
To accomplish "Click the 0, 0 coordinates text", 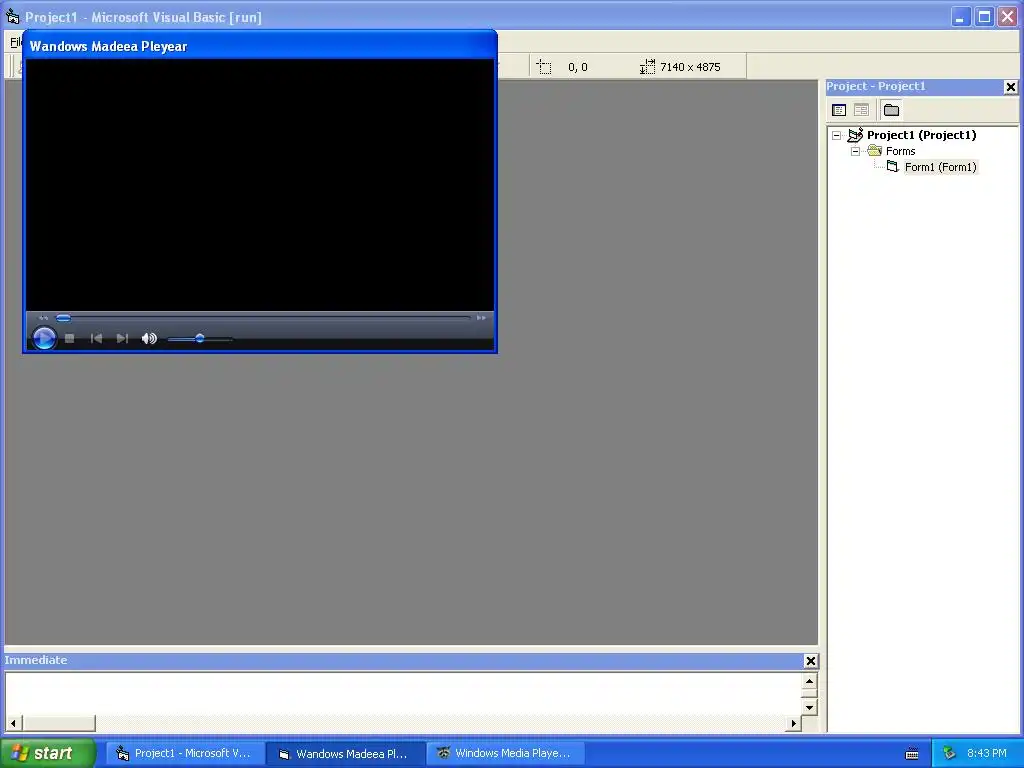I will 578,67.
